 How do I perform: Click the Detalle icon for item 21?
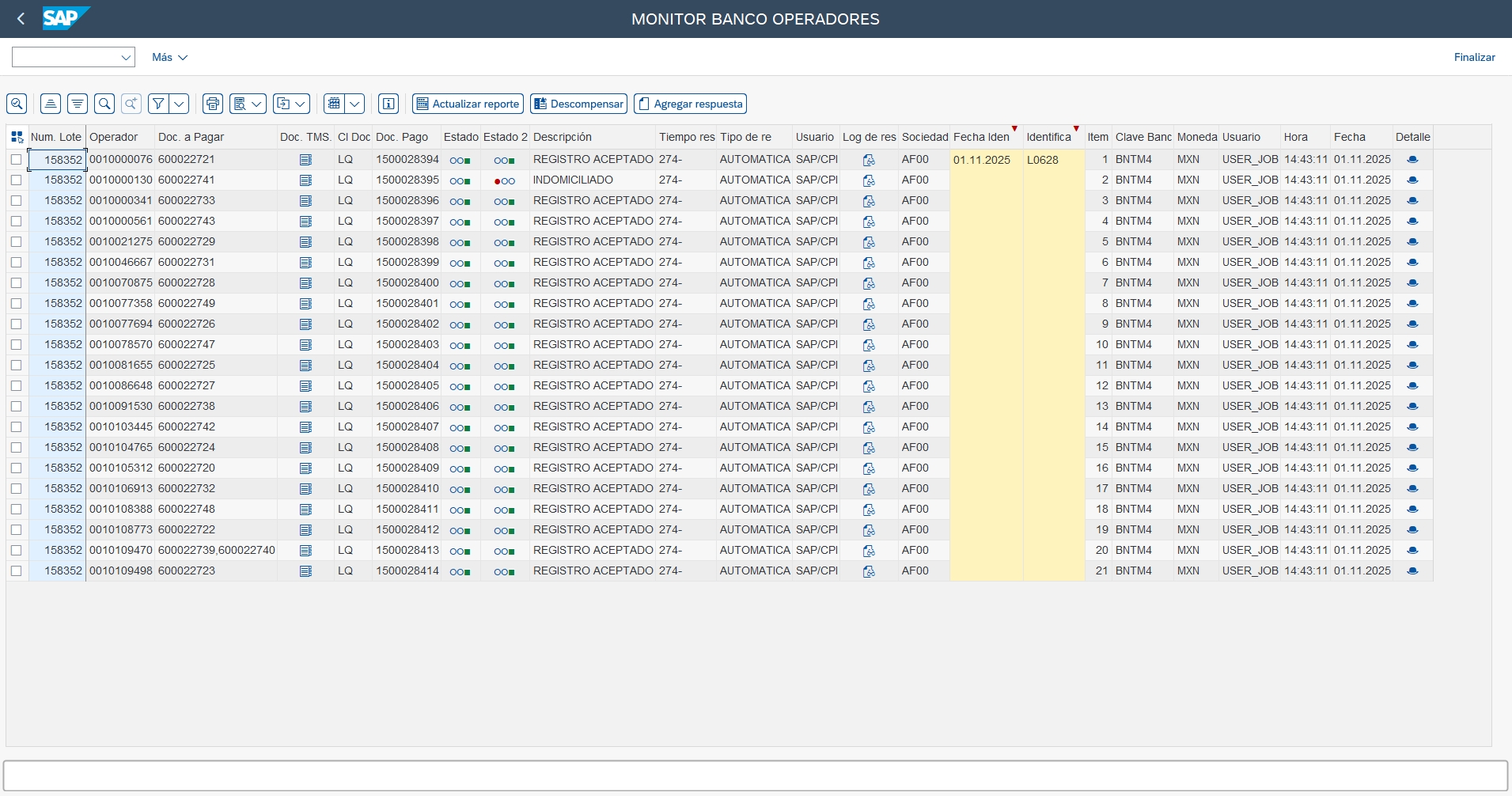pos(1412,571)
